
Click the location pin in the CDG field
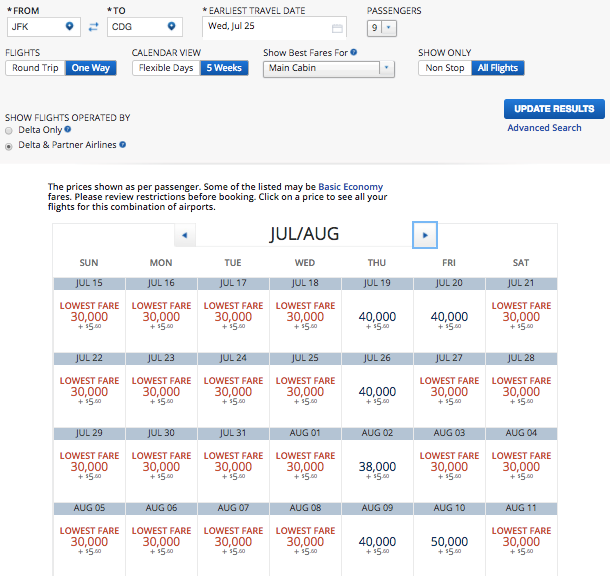click(x=172, y=26)
